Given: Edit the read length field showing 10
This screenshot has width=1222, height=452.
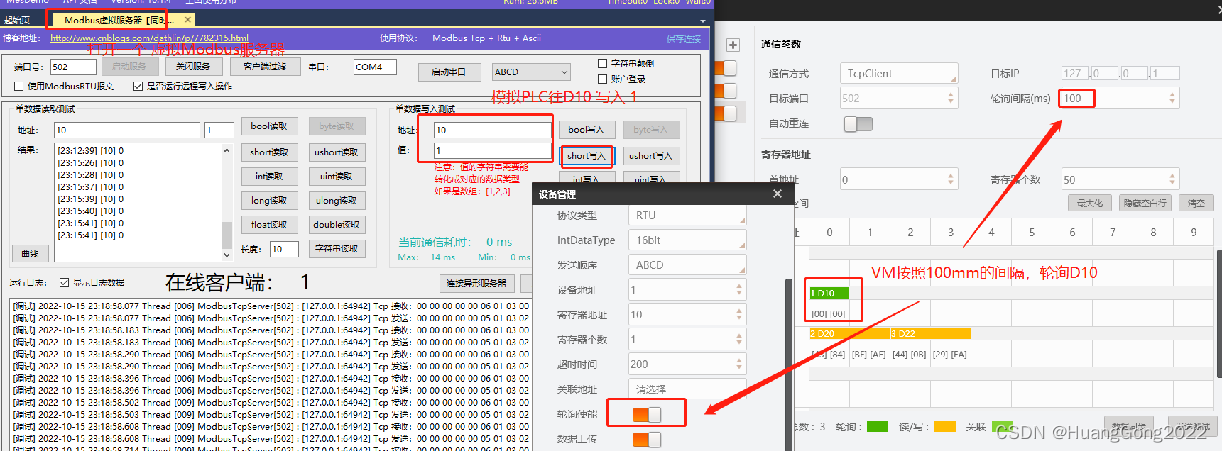Looking at the screenshot, I should (x=284, y=249).
